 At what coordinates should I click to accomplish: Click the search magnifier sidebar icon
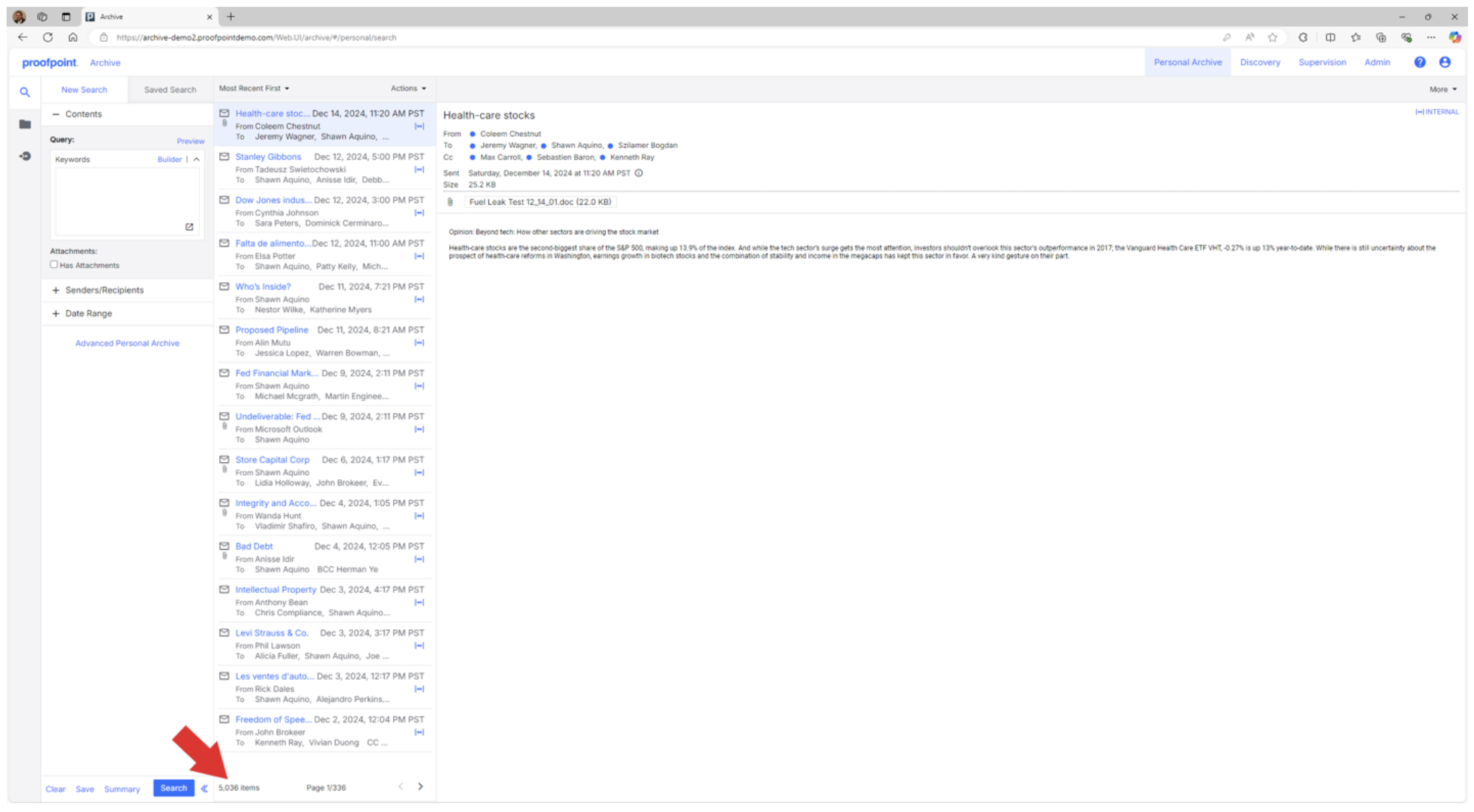pyautogui.click(x=25, y=92)
